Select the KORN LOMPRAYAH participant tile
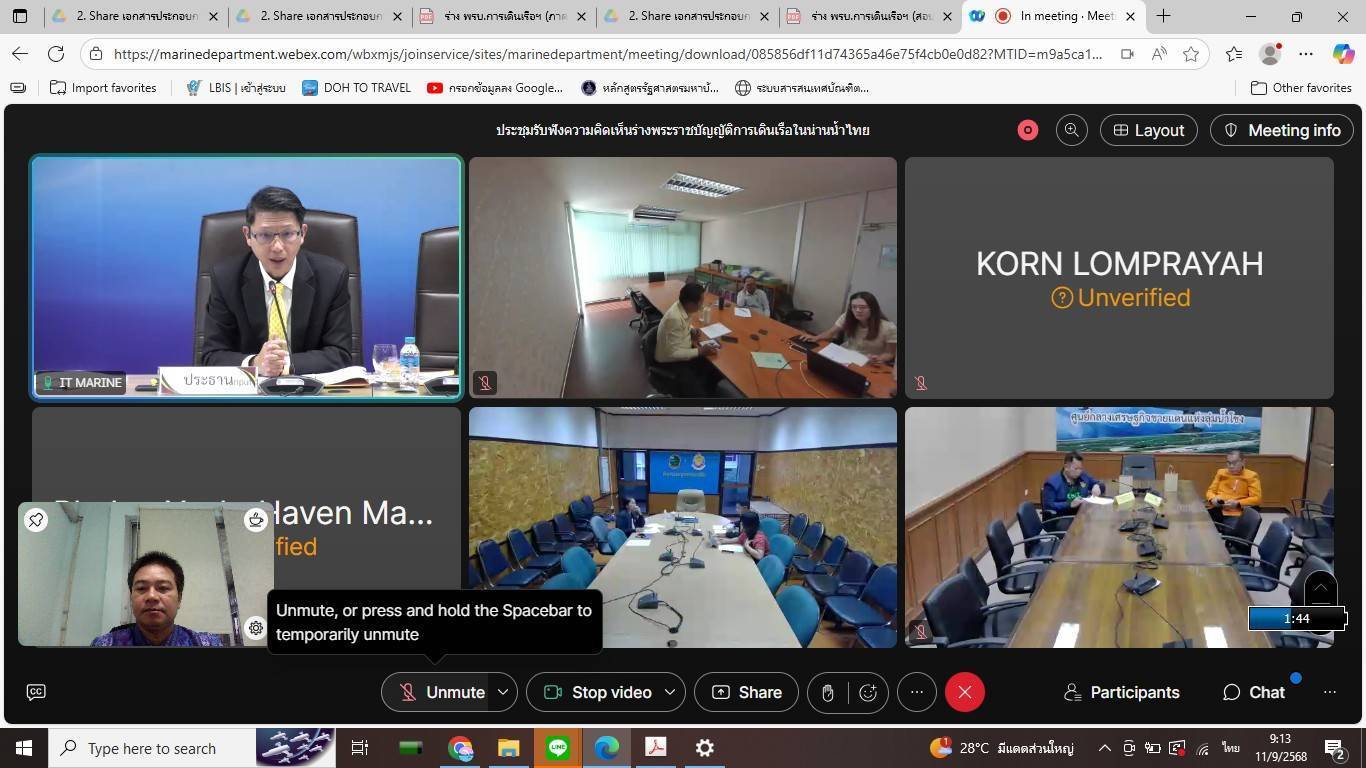This screenshot has height=768, width=1366. (1119, 278)
